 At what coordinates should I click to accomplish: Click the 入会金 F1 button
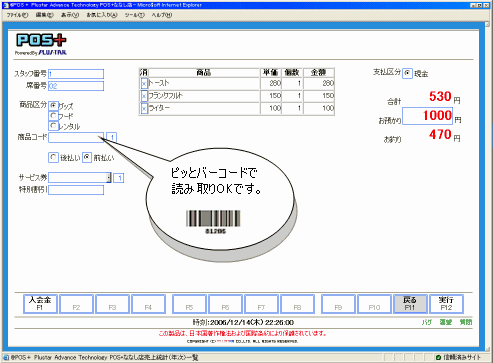(40, 304)
